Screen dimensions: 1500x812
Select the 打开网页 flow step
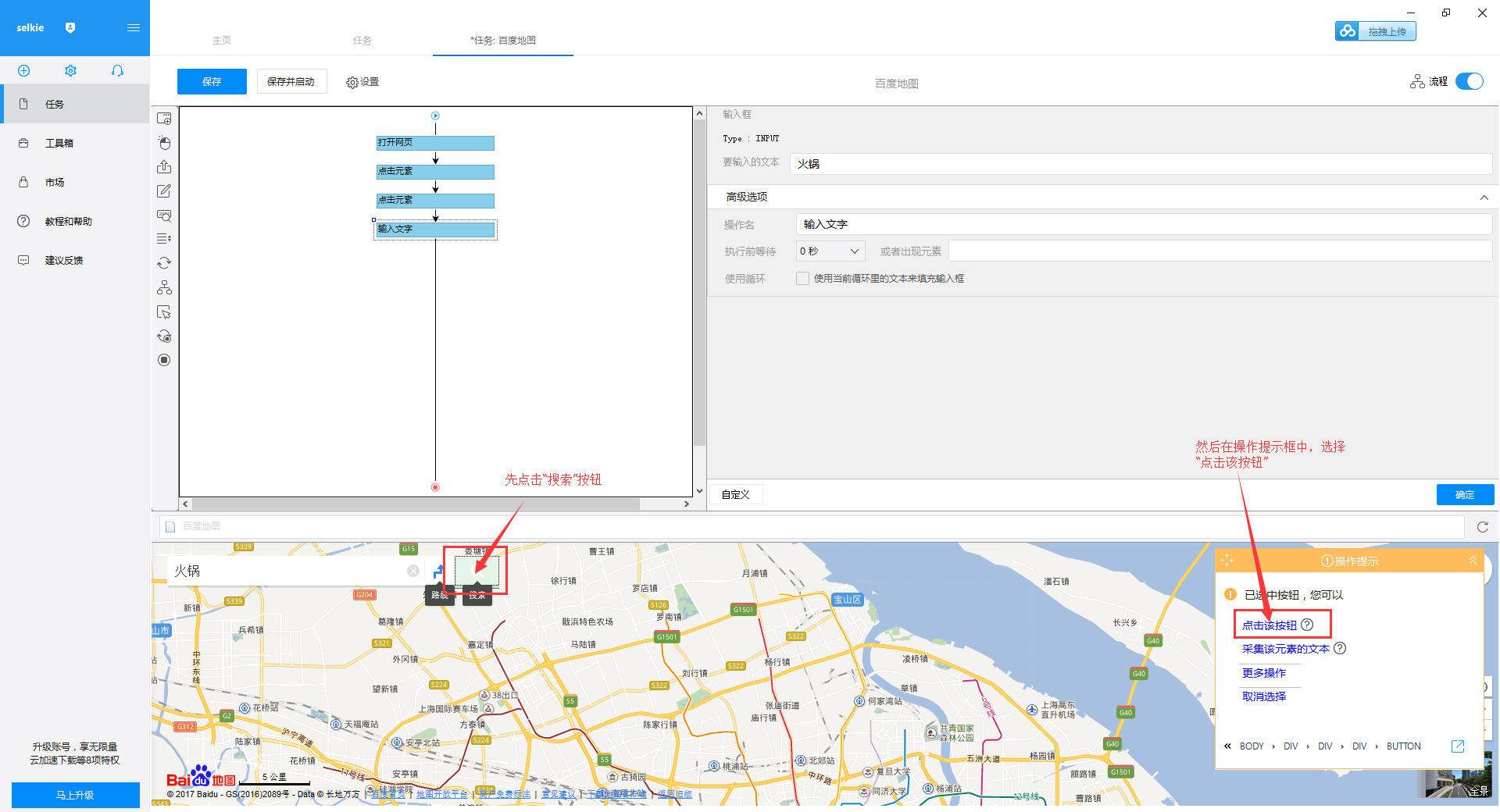click(435, 143)
